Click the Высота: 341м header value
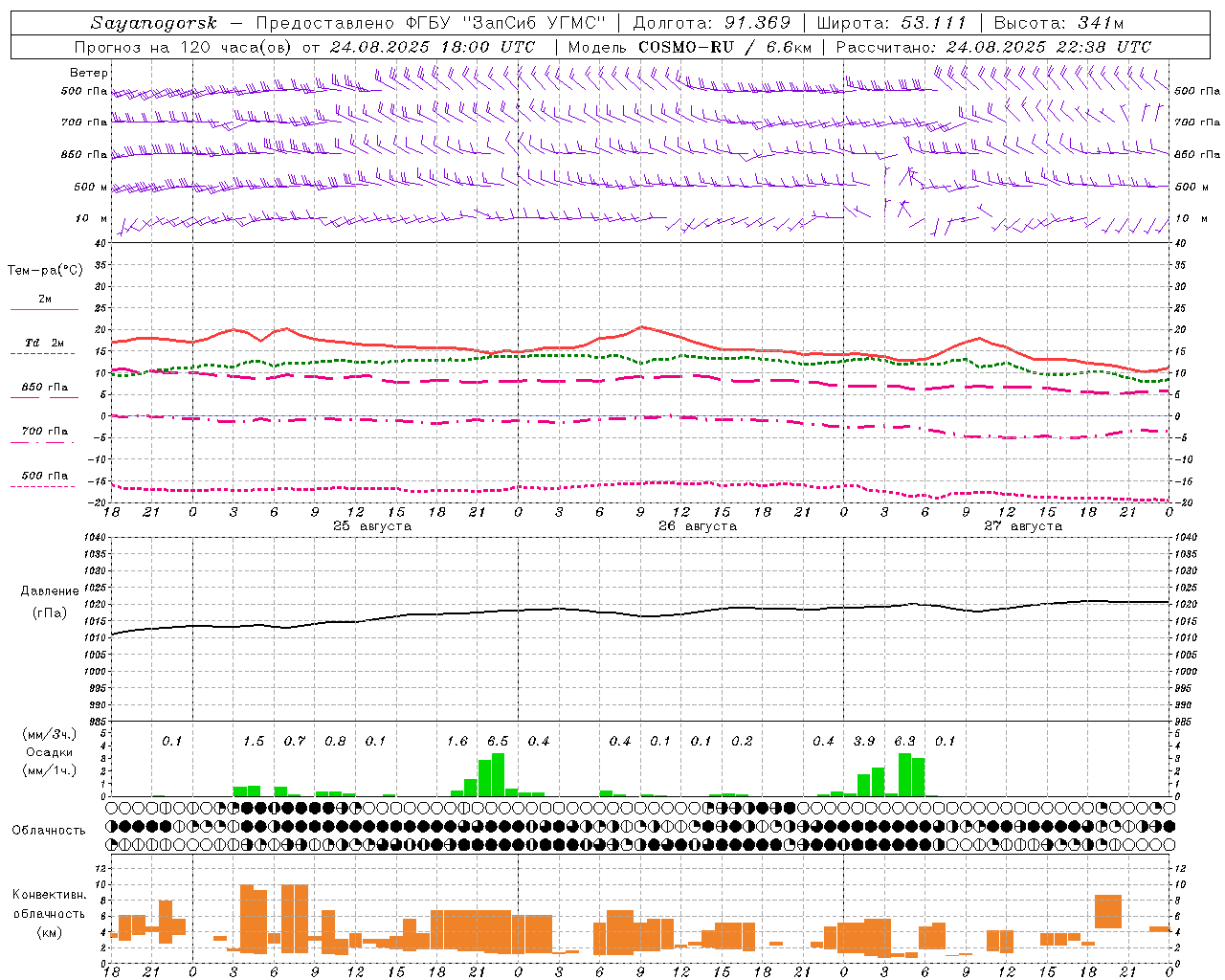This screenshot has height=980, width=1225. click(1058, 23)
